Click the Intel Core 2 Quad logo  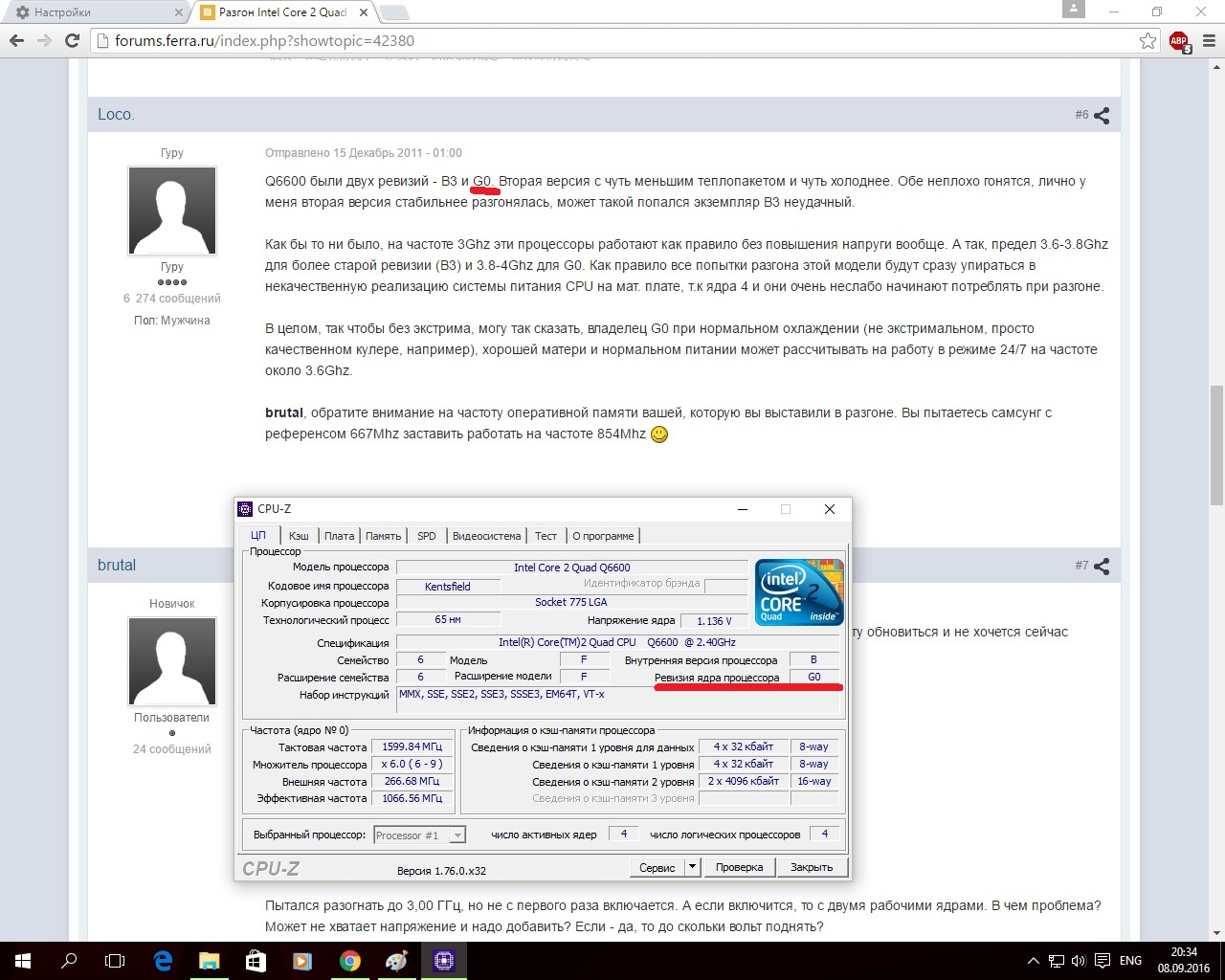pyautogui.click(x=799, y=592)
